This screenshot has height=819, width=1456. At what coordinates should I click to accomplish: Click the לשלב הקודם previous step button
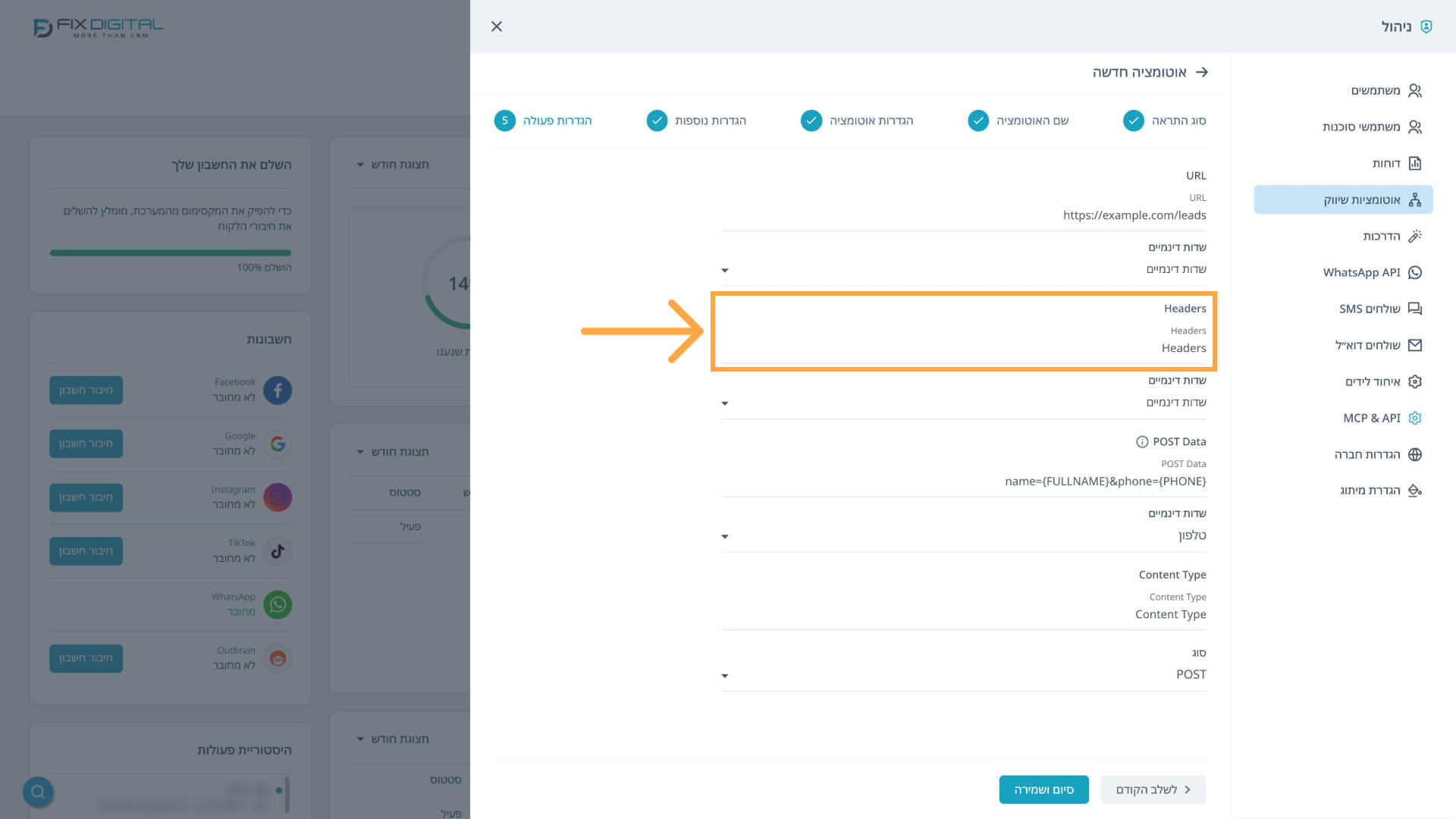(x=1153, y=789)
